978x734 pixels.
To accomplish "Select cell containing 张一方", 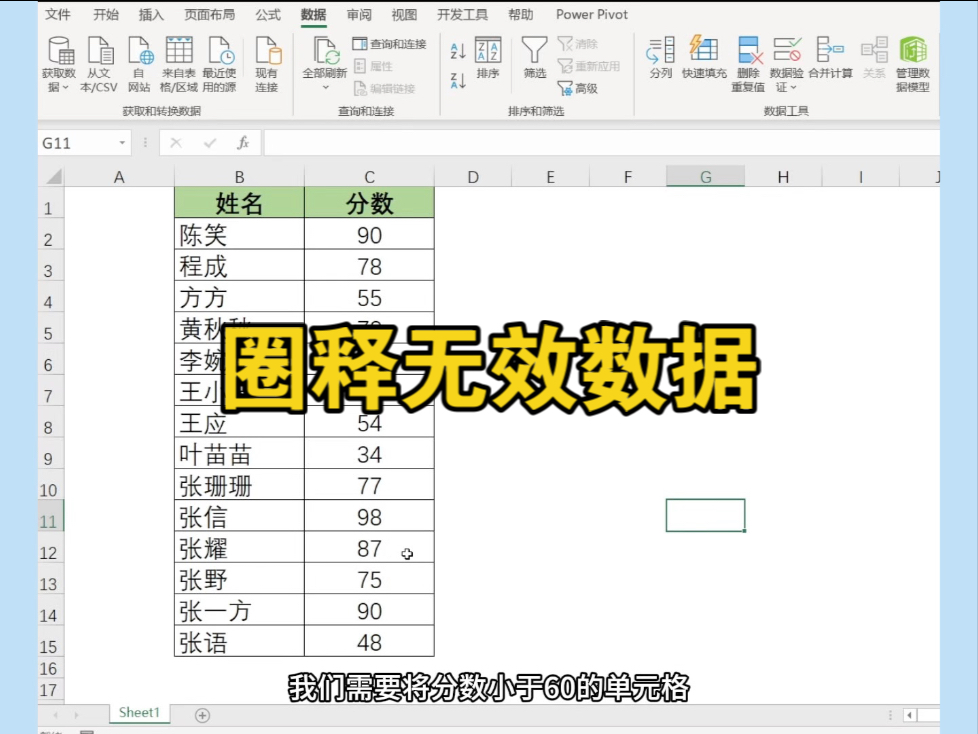I will pyautogui.click(x=239, y=610).
